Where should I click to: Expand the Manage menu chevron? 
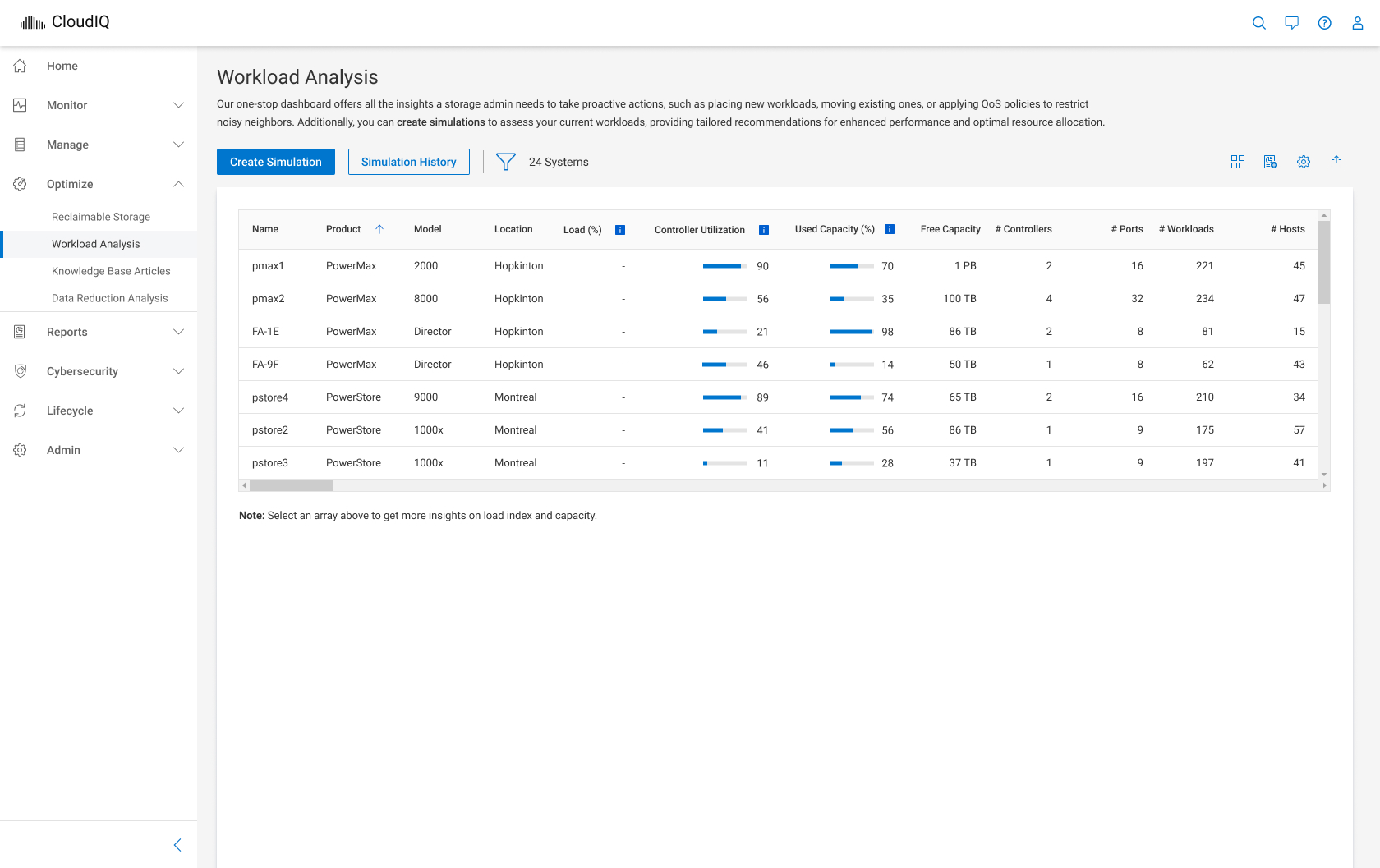[x=178, y=145]
